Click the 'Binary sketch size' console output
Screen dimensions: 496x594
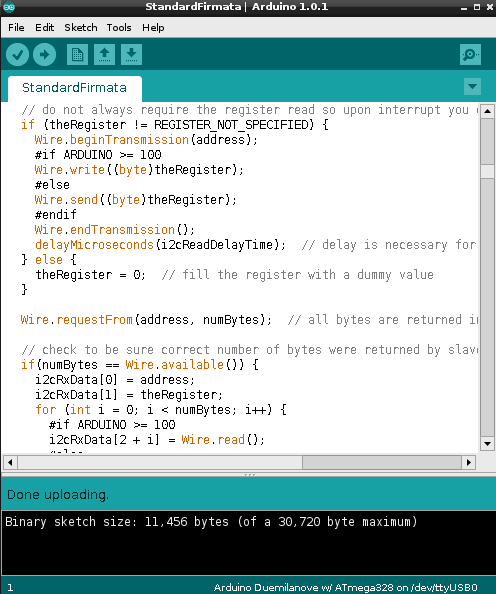[x=211, y=522]
